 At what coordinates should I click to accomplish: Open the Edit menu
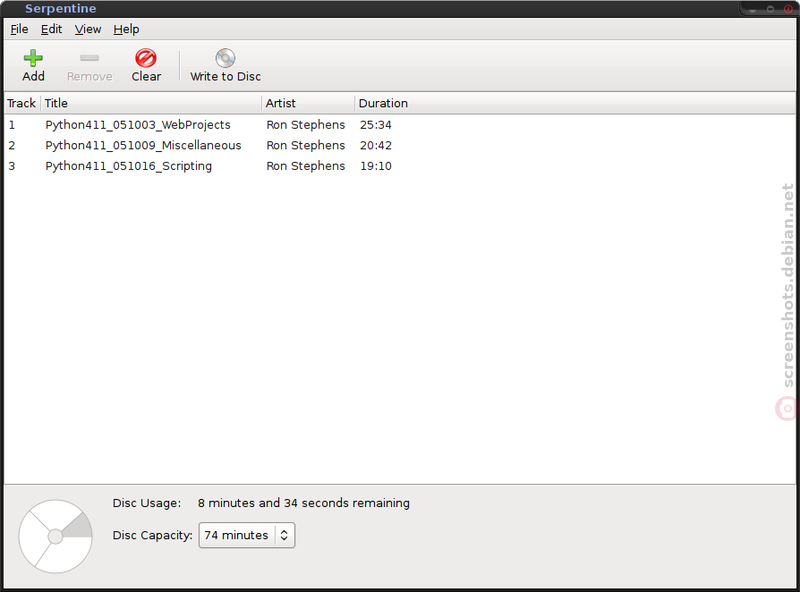point(52,30)
